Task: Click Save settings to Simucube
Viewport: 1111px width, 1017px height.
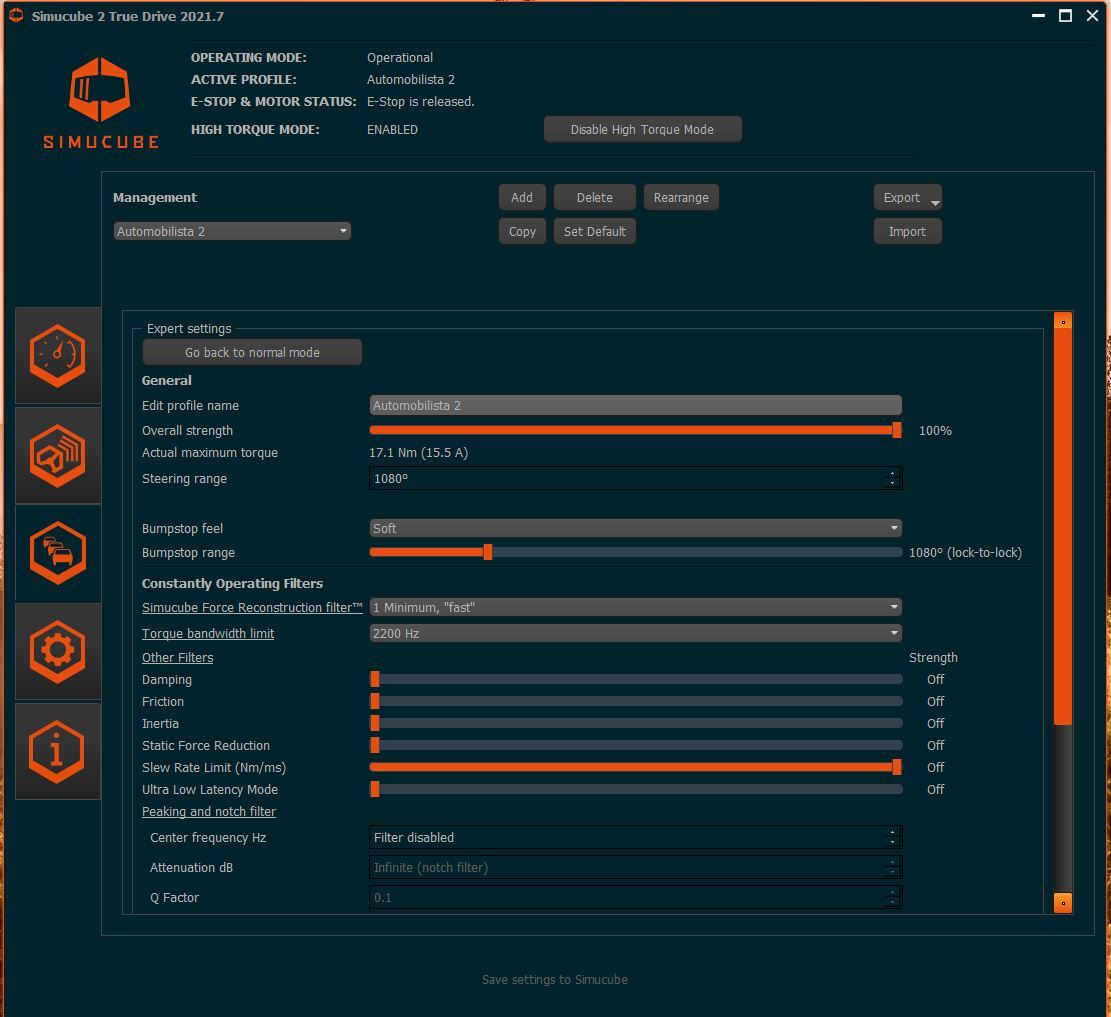Action: tap(555, 979)
